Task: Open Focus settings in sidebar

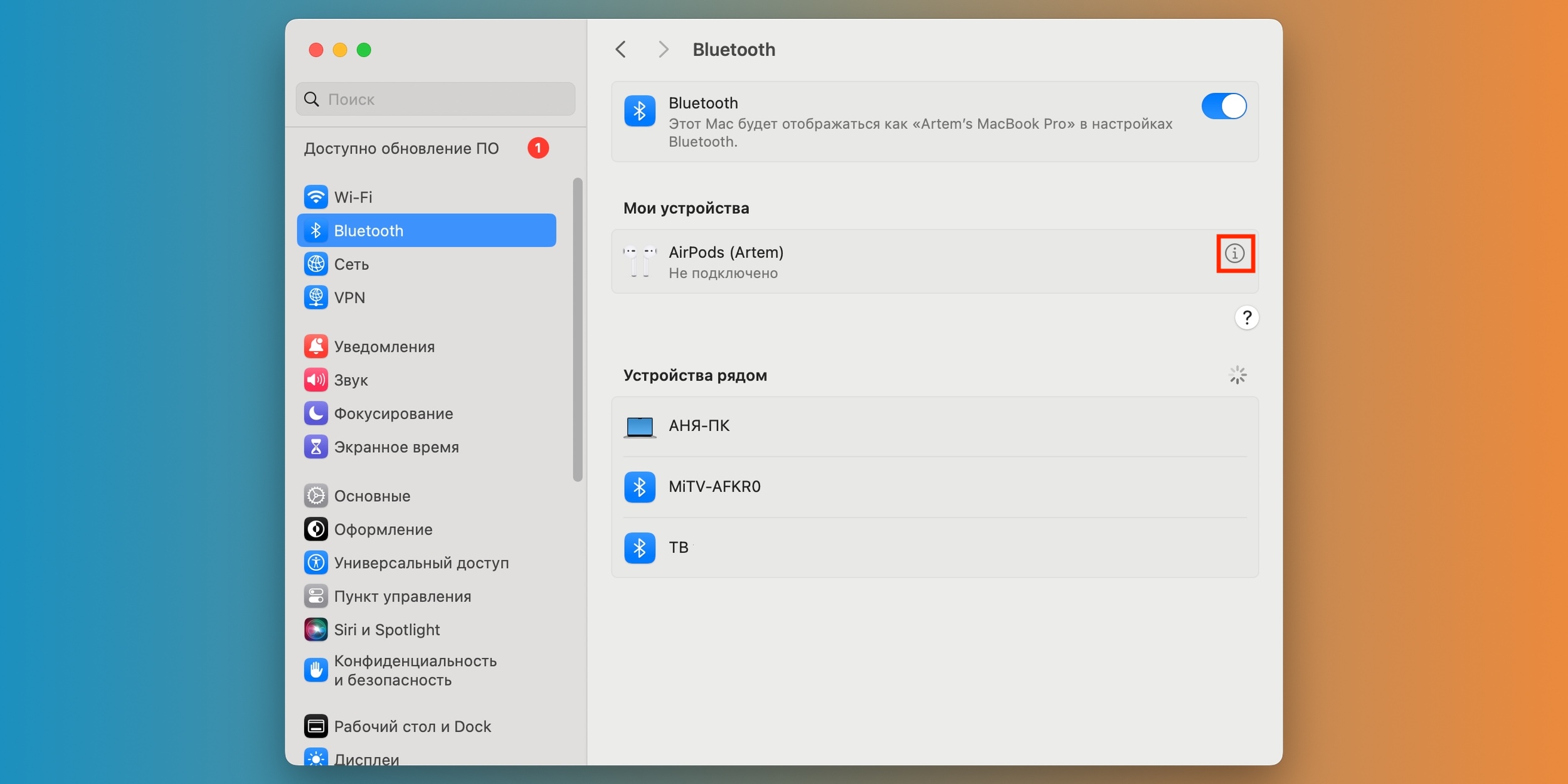Action: 393,412
